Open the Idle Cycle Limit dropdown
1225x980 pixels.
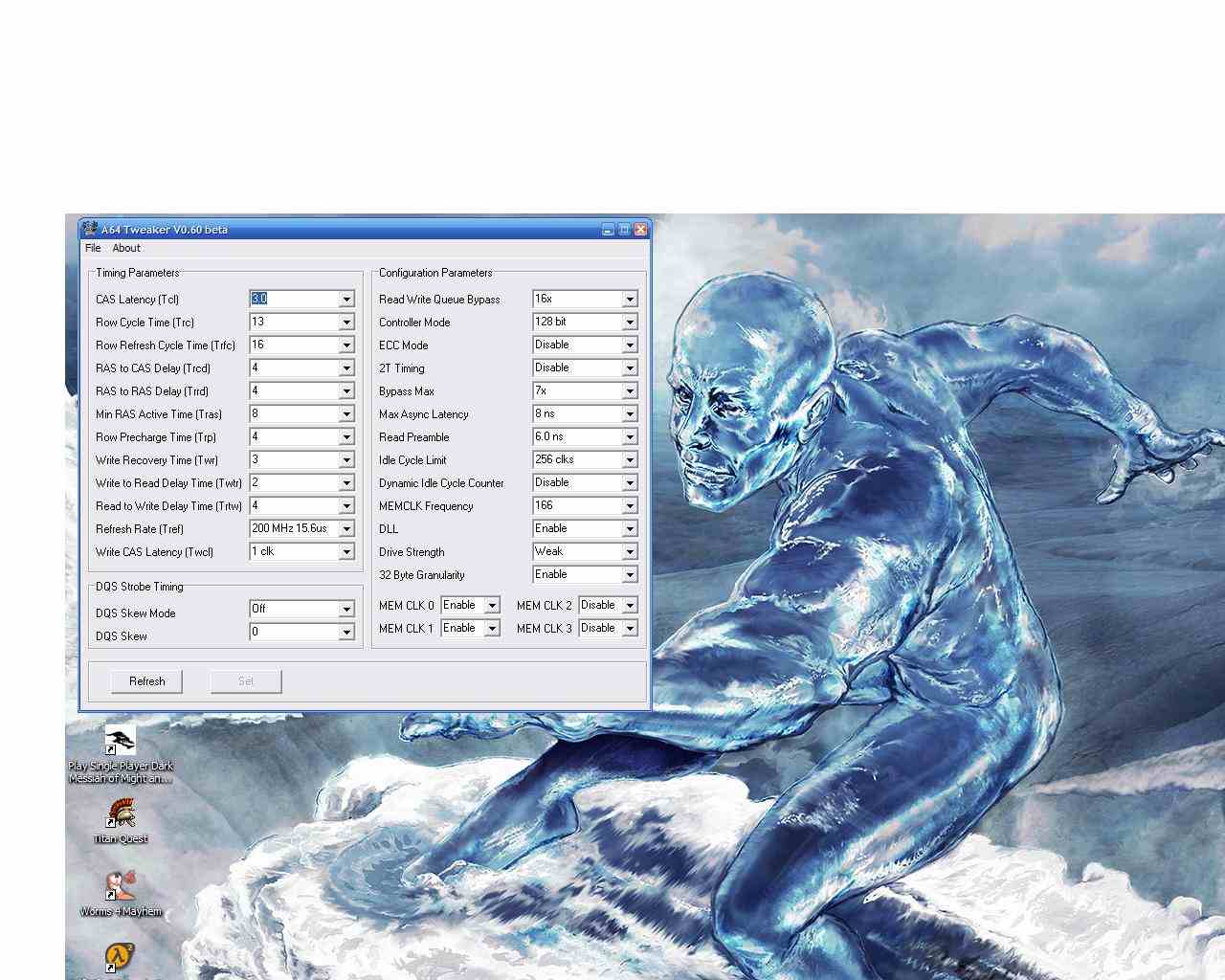[x=630, y=460]
